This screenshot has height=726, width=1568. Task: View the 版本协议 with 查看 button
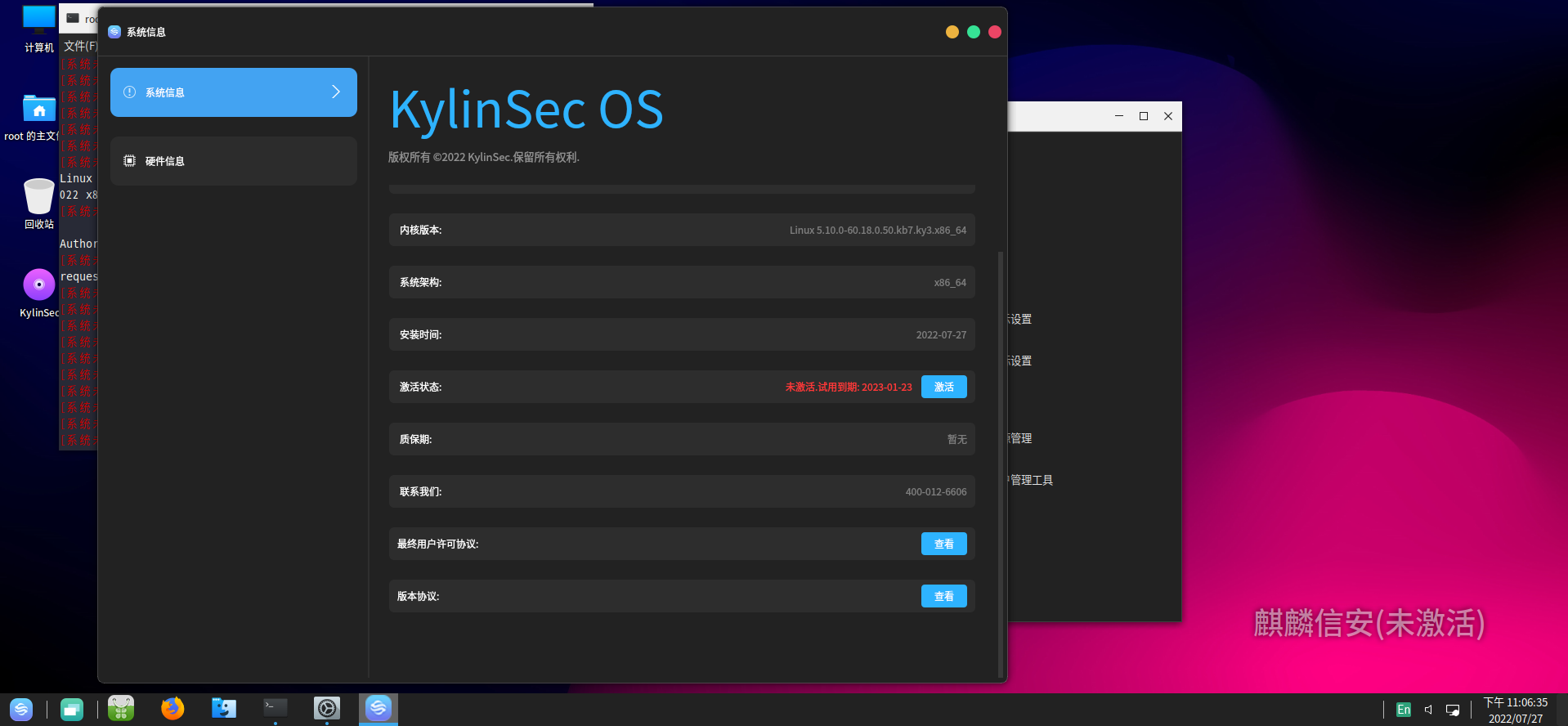coord(943,596)
